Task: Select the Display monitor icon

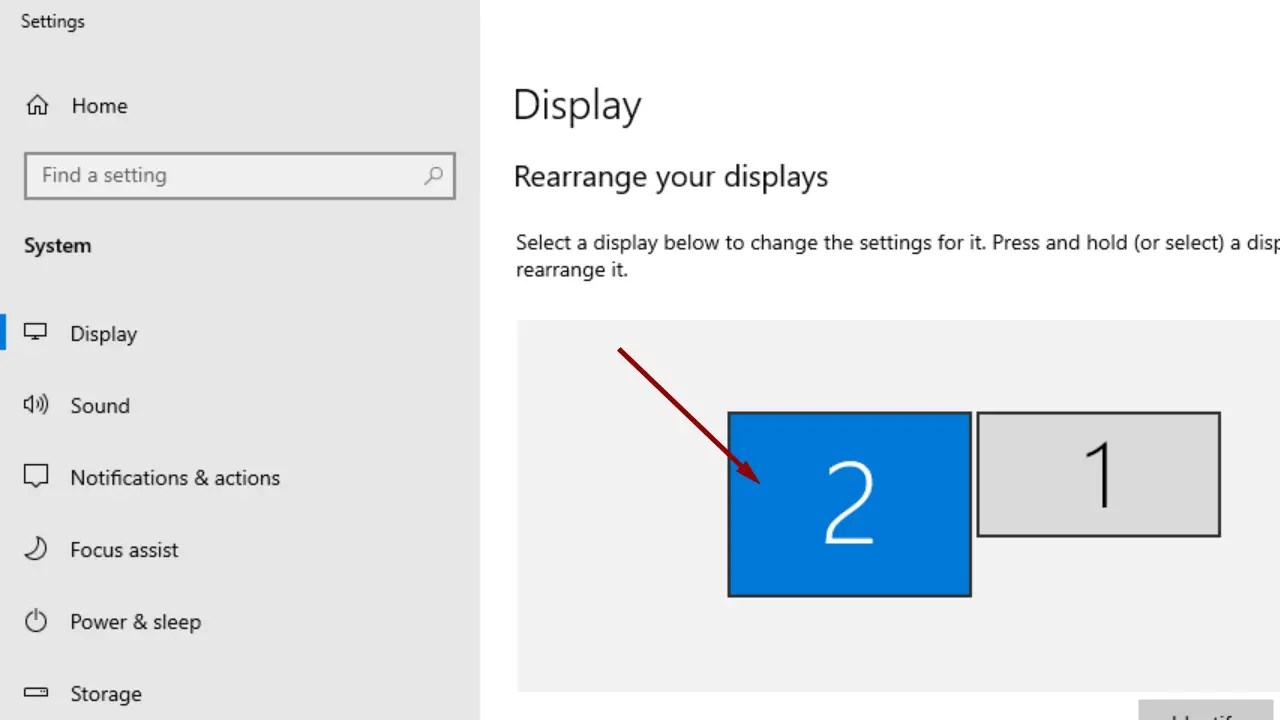Action: pos(36,332)
